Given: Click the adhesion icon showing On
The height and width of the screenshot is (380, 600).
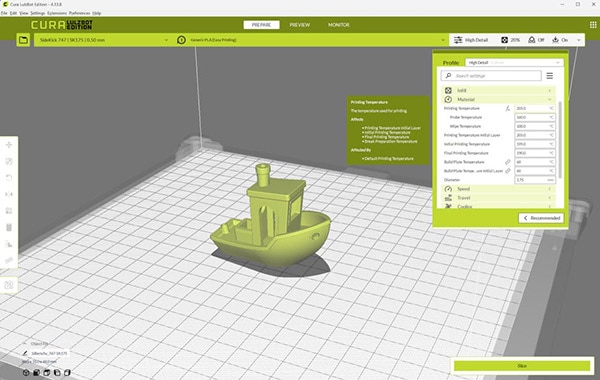Looking at the screenshot, I should (x=555, y=40).
